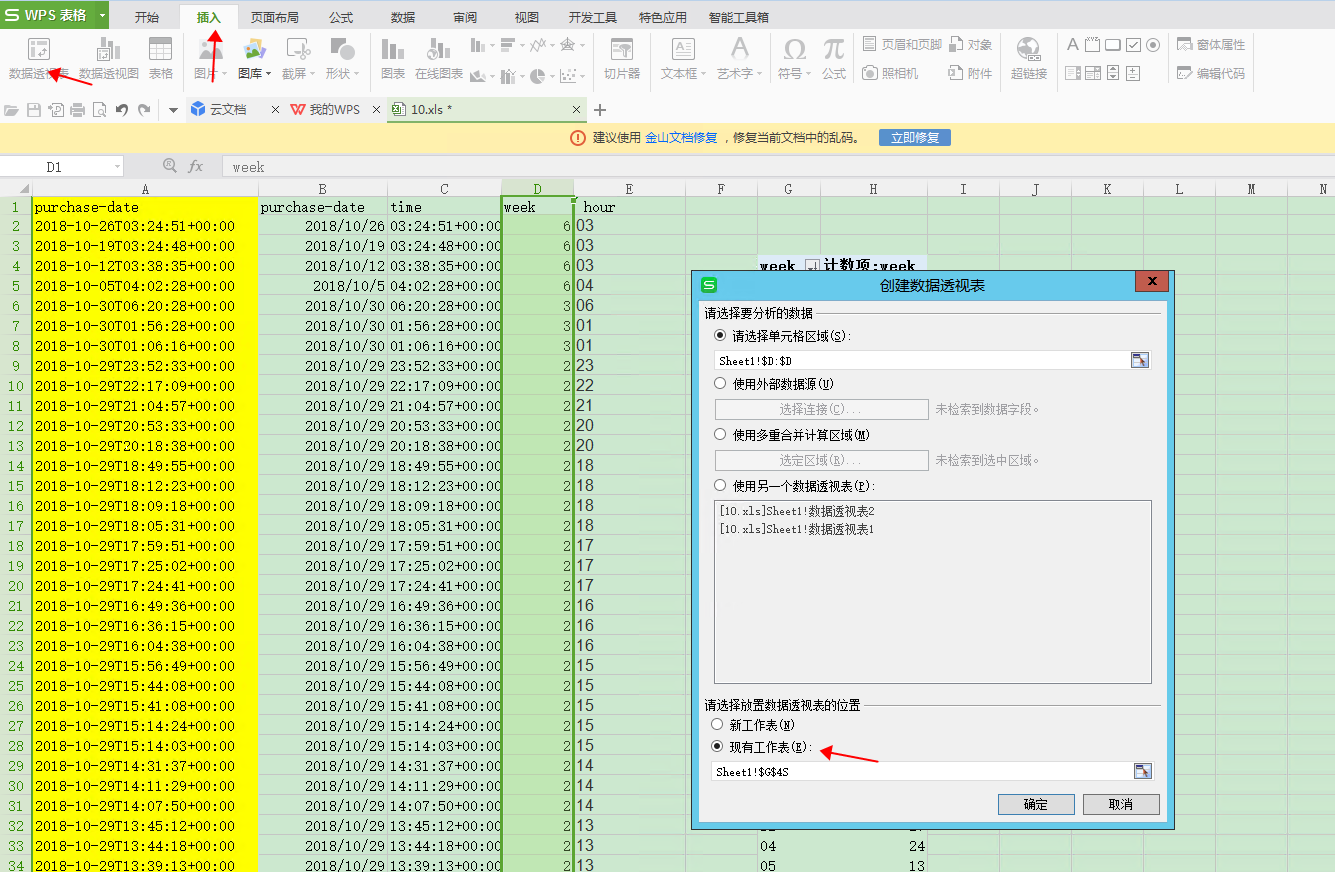The height and width of the screenshot is (872, 1335).
Task: Add new document tab with plus
Action: (x=600, y=109)
